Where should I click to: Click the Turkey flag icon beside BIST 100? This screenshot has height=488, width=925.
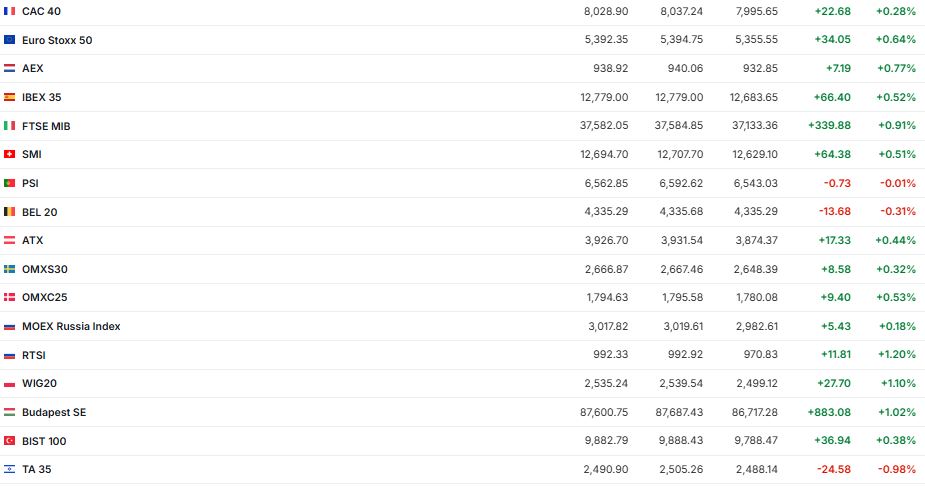click(x=9, y=441)
